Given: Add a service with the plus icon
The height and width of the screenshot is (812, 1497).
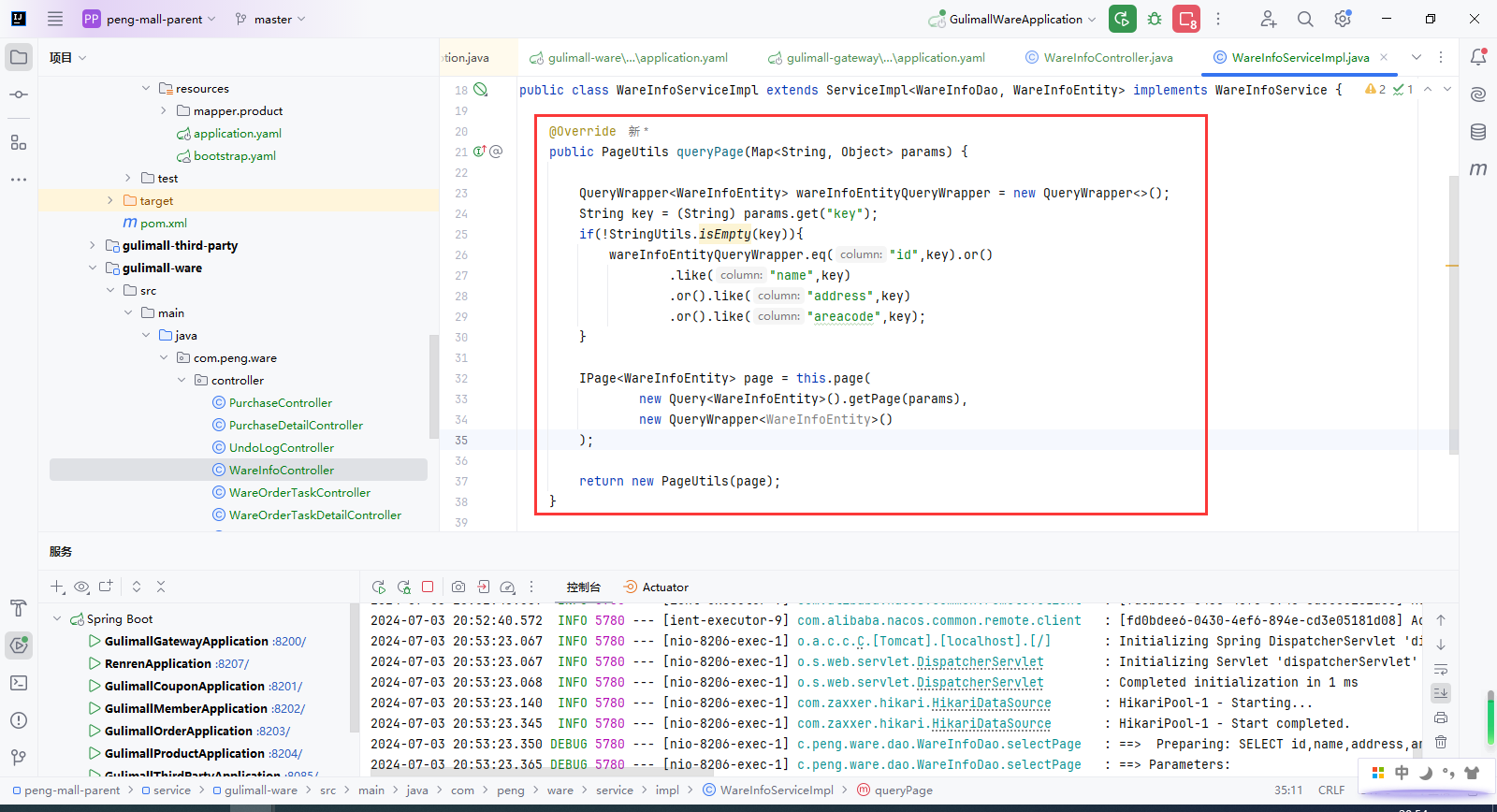Looking at the screenshot, I should pyautogui.click(x=57, y=587).
